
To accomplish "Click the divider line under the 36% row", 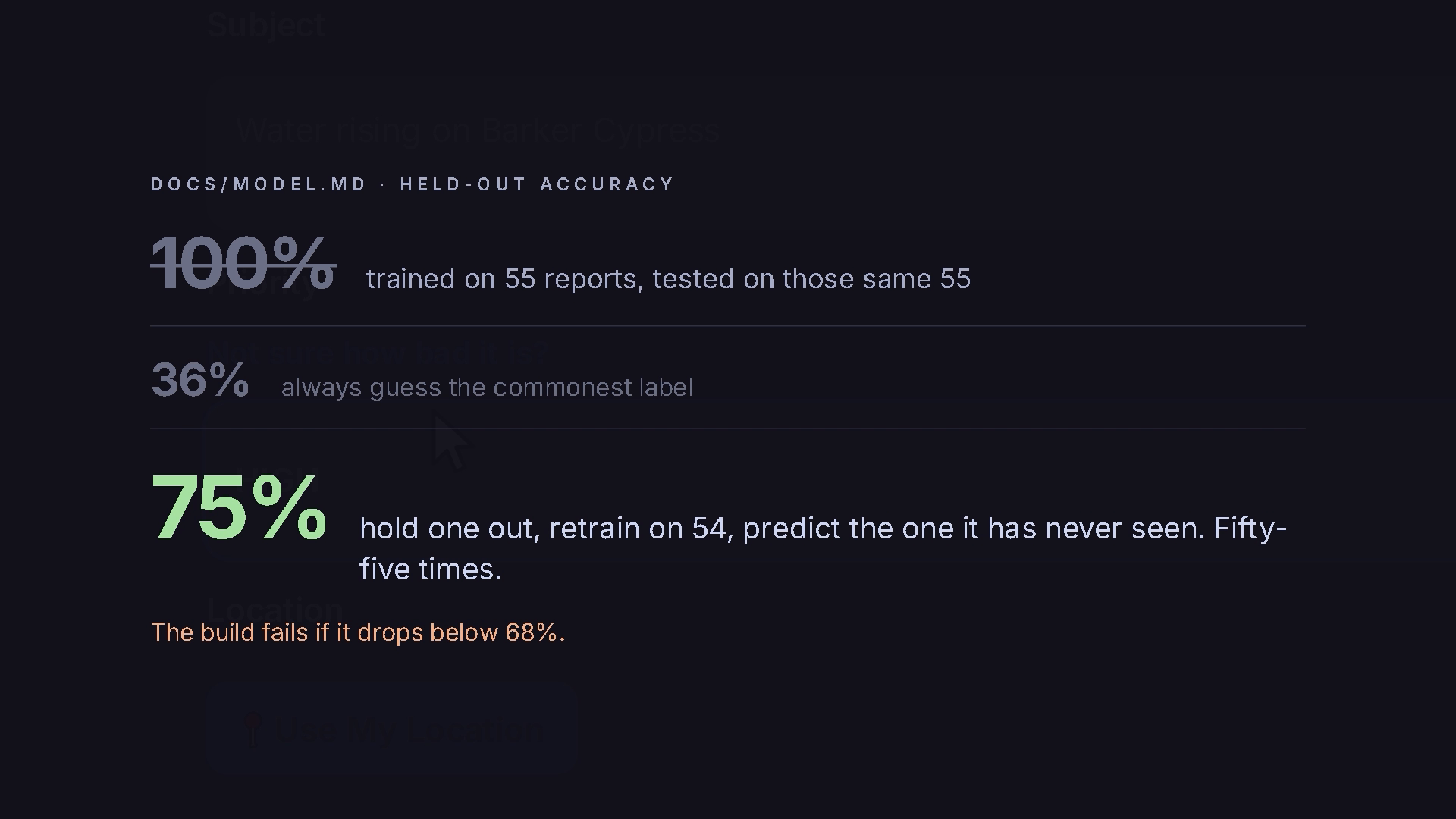I will pos(728,428).
